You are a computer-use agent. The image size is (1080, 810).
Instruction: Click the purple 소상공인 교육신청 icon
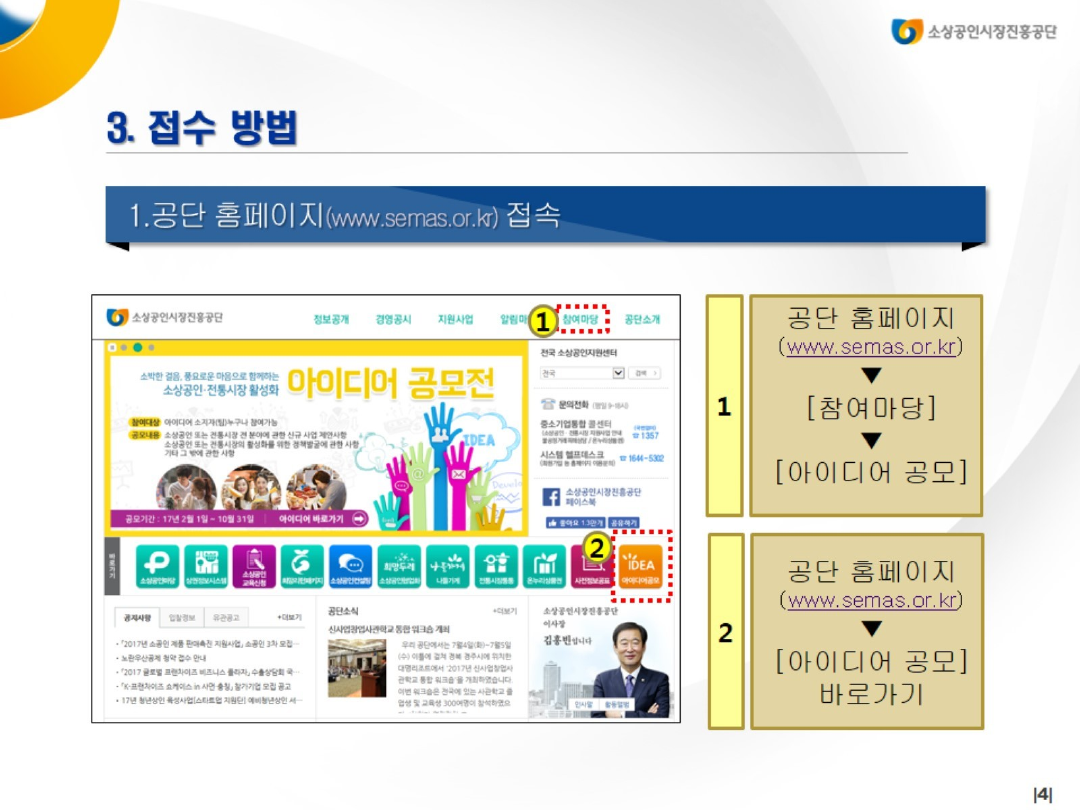[254, 566]
